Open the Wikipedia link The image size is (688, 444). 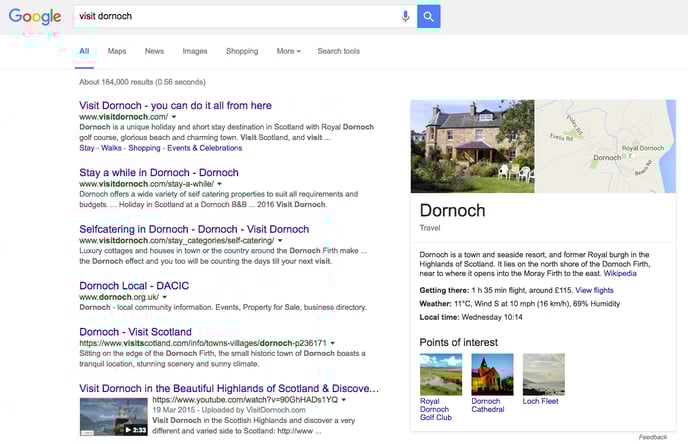pos(620,273)
